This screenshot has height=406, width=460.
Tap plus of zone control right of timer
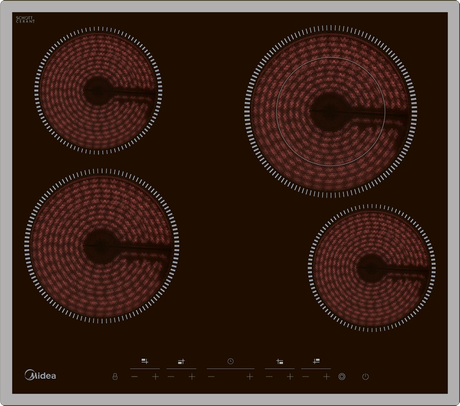coord(290,377)
